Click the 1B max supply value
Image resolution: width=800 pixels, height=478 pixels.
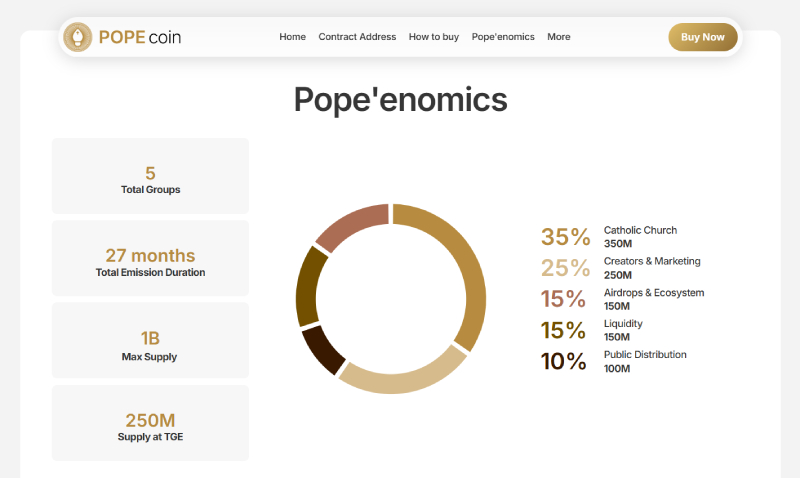pyautogui.click(x=151, y=338)
